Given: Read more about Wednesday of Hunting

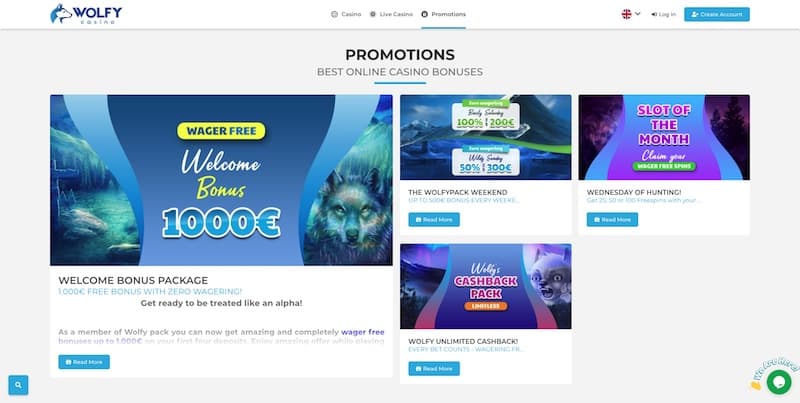Looking at the screenshot, I should point(612,220).
